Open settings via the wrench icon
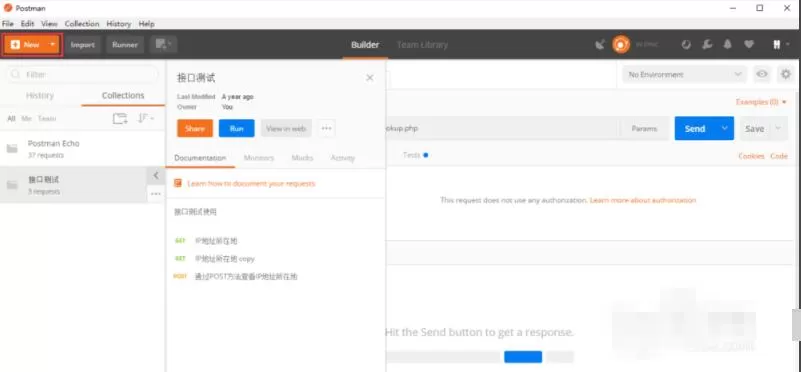The width and height of the screenshot is (801, 372). coord(707,45)
